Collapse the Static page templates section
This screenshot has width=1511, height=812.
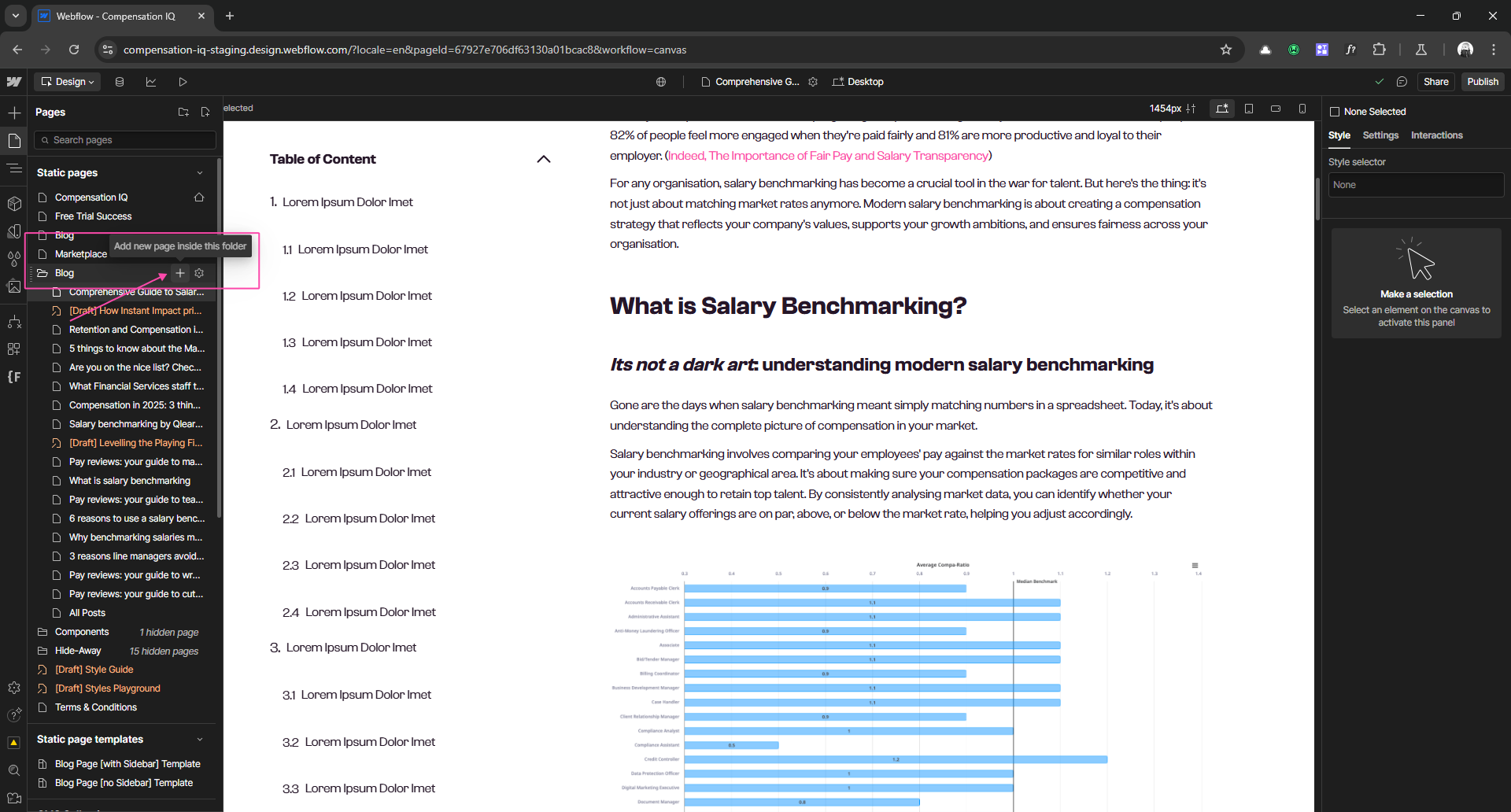pyautogui.click(x=200, y=740)
